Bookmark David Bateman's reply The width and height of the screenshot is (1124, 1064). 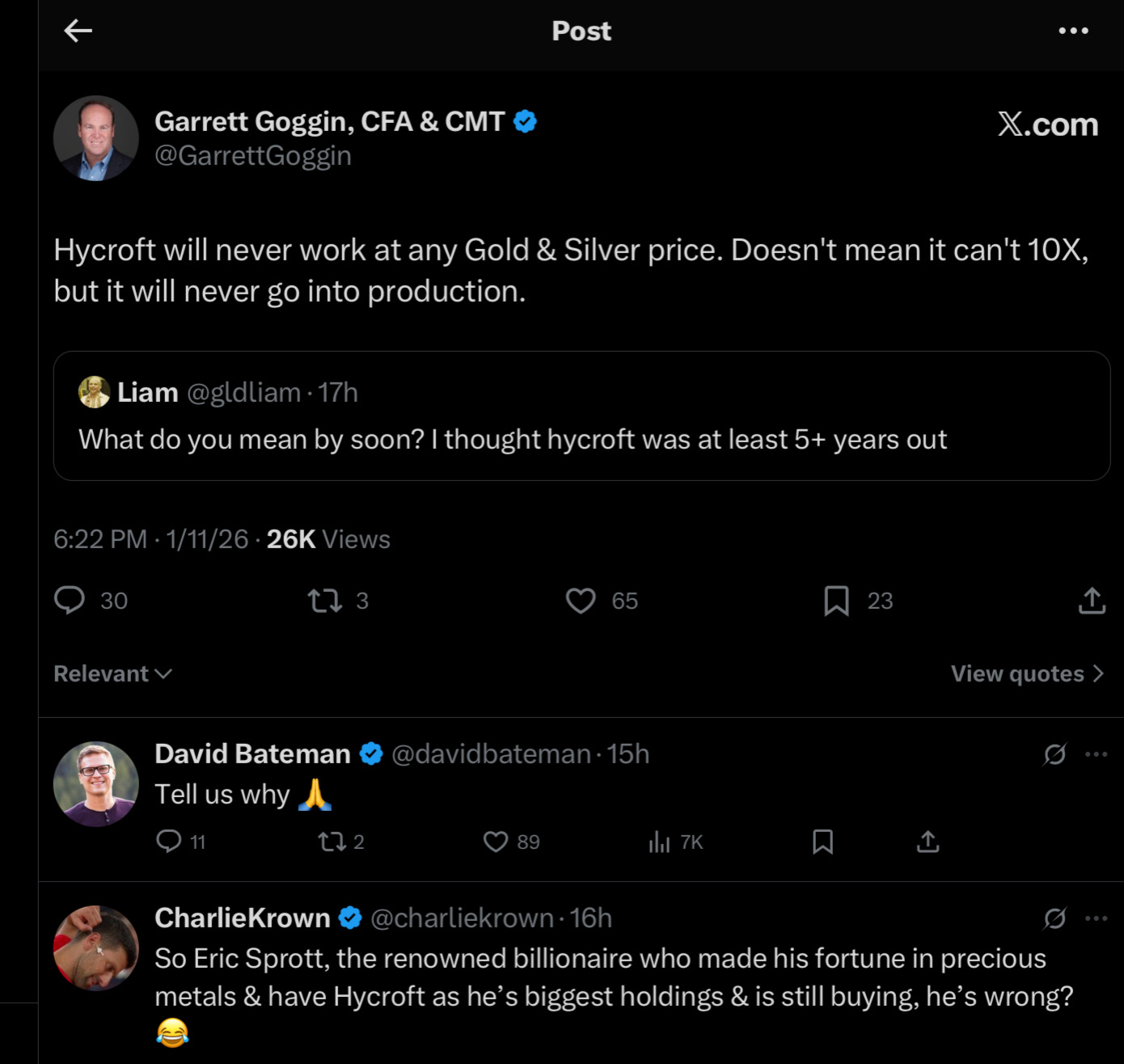tap(822, 842)
